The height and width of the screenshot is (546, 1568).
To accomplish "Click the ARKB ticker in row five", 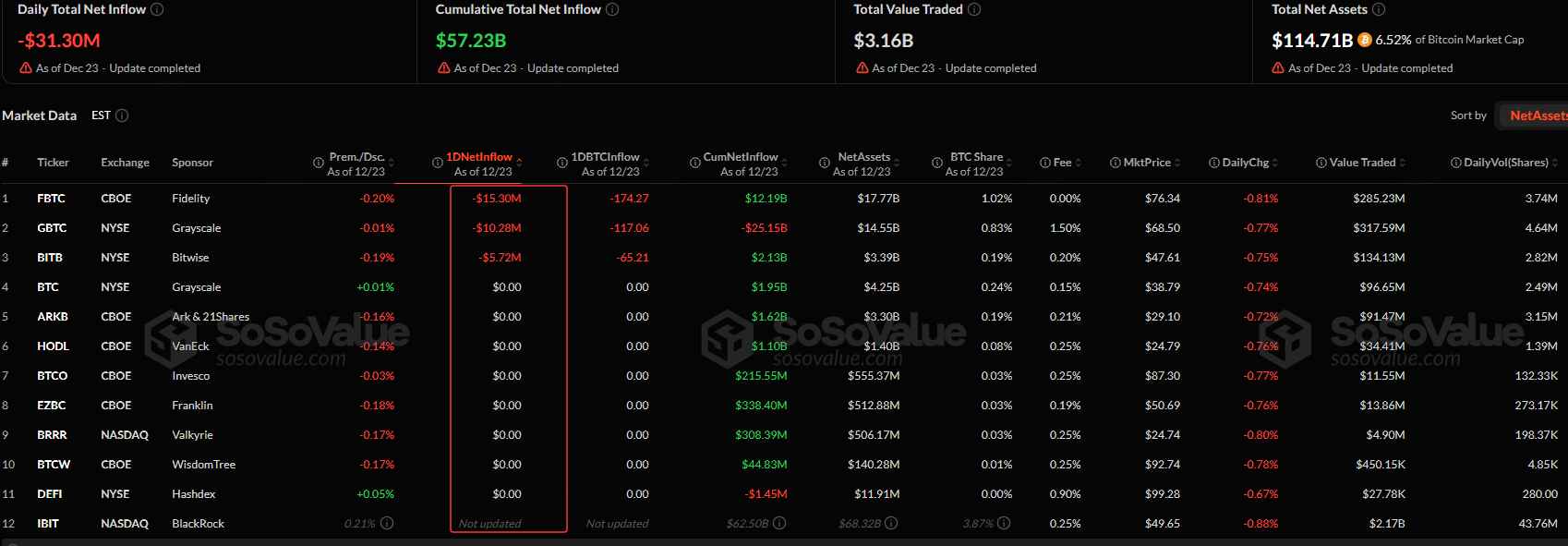I will point(53,317).
